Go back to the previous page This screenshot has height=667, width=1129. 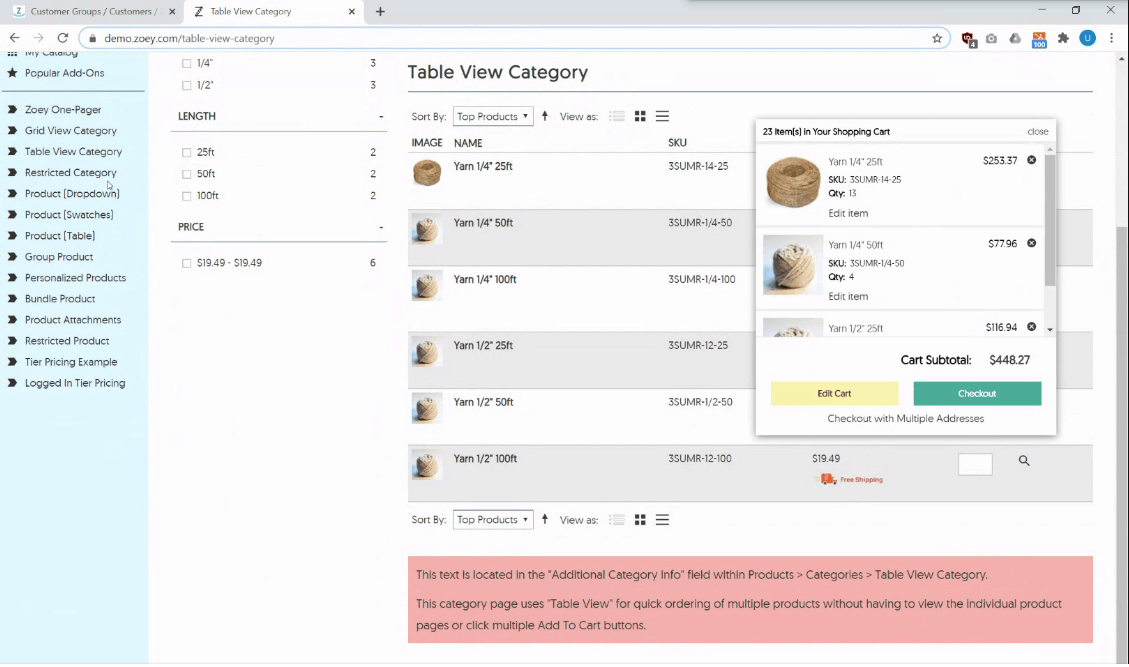coord(15,38)
